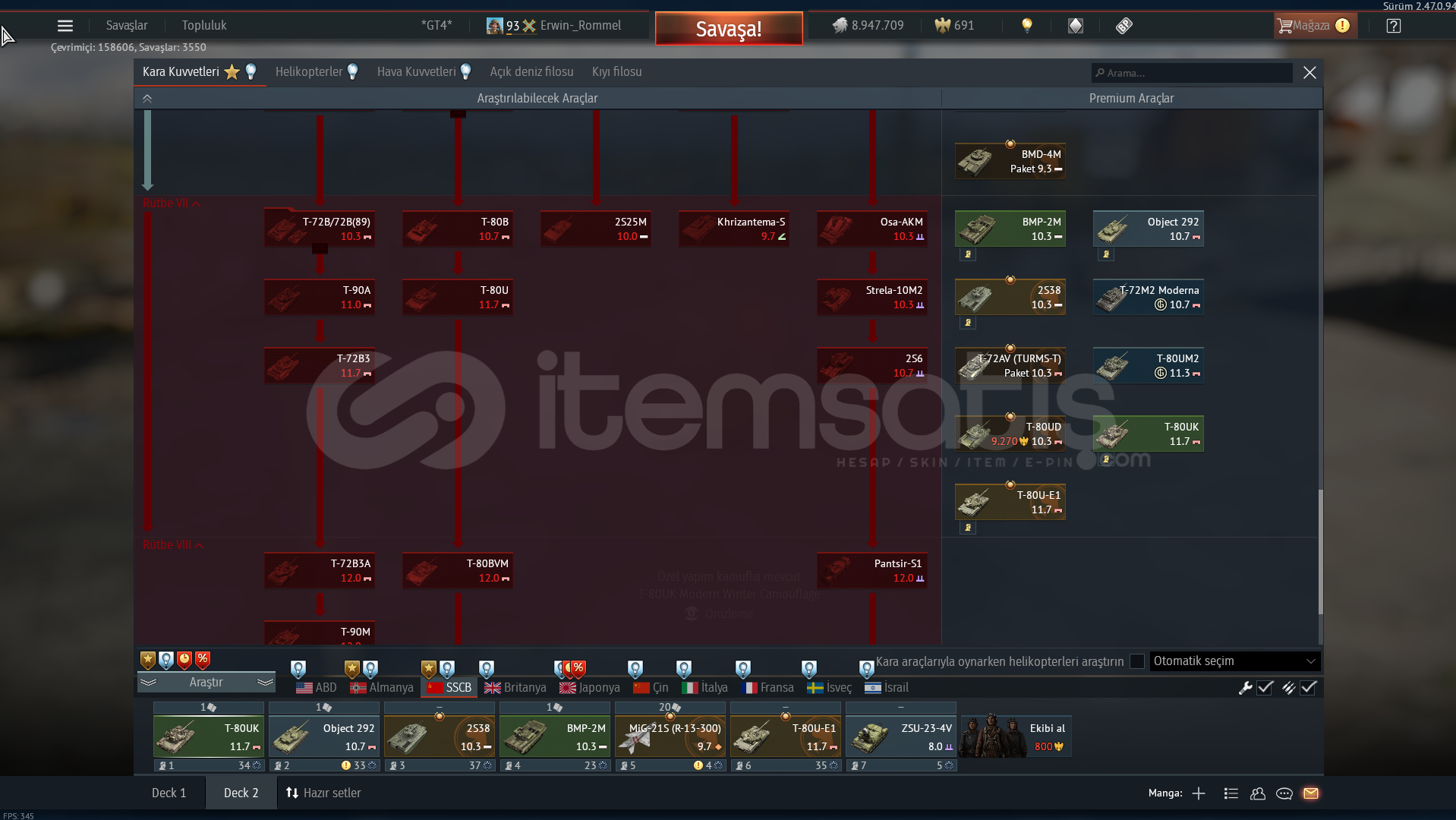Image resolution: width=1456 pixels, height=820 pixels.
Task: Select premium T-72M2 Moderna card
Action: (x=1149, y=297)
